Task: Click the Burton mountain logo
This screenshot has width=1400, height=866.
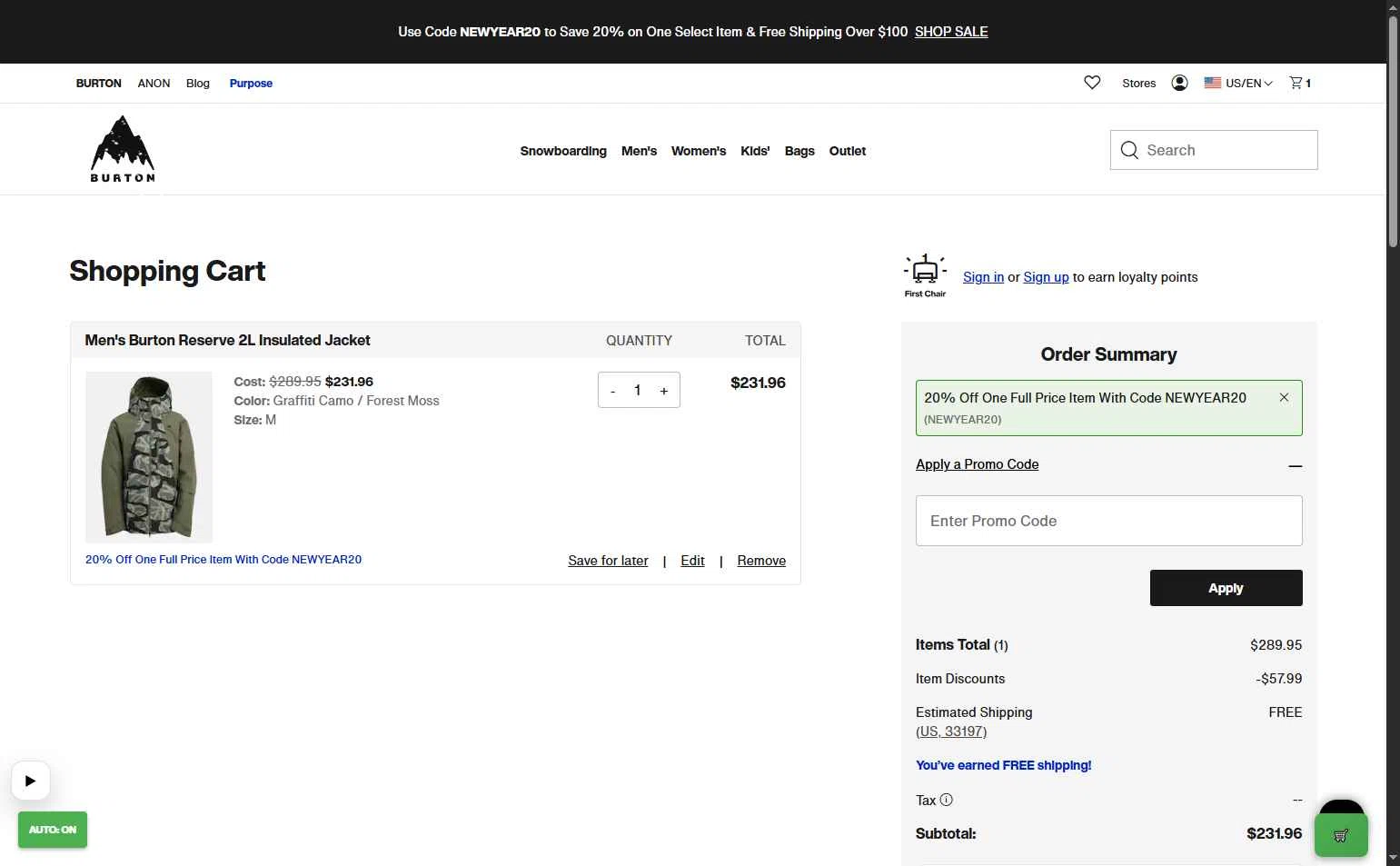Action: click(x=123, y=149)
